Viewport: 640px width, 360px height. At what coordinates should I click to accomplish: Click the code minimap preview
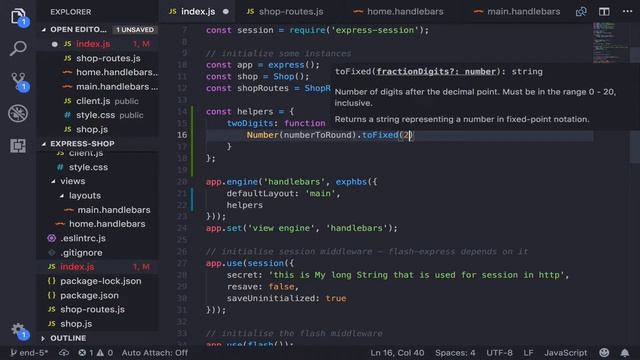[x=610, y=42]
